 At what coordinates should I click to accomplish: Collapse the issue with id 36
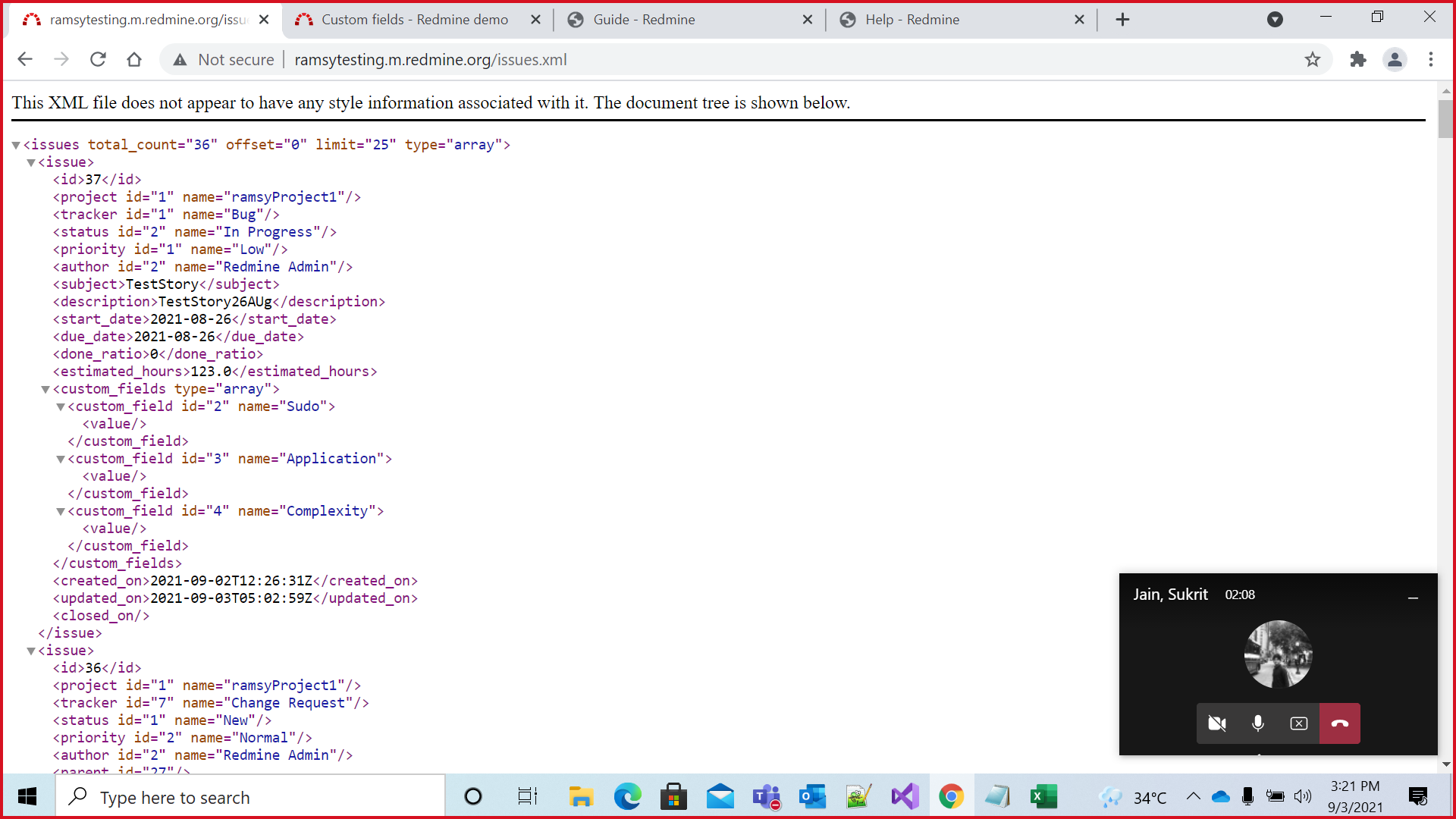pyautogui.click(x=31, y=651)
